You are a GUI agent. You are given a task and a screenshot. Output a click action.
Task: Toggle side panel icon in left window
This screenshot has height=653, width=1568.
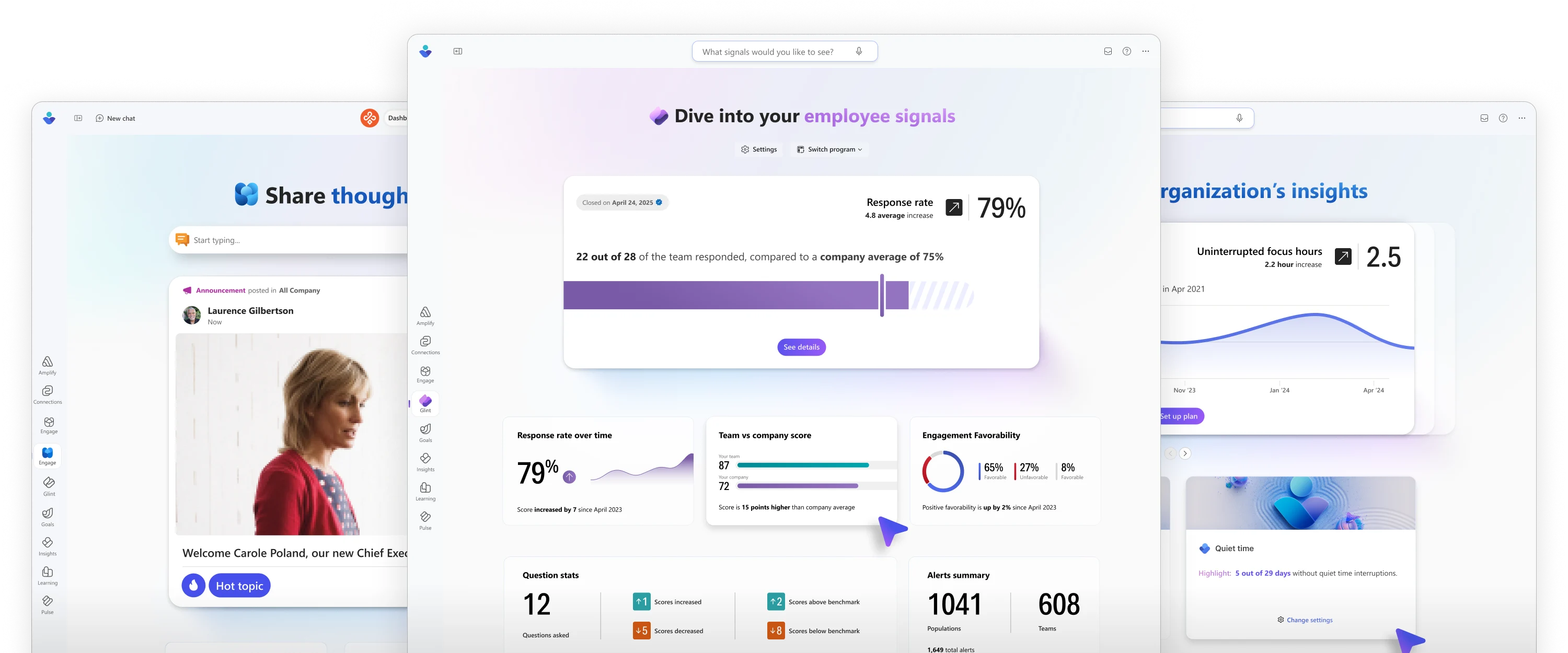[x=78, y=118]
